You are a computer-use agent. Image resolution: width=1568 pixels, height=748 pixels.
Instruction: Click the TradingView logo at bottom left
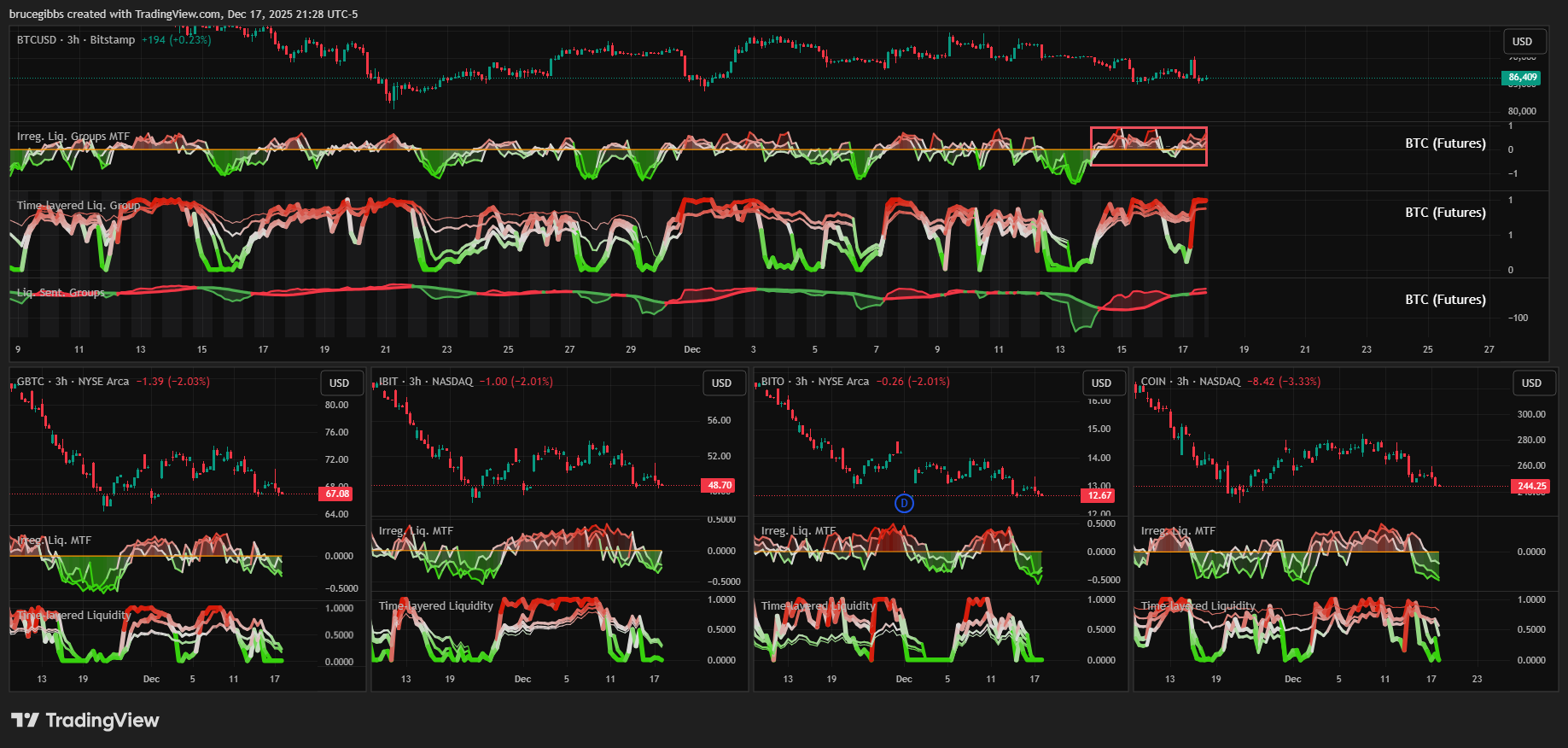tap(85, 721)
